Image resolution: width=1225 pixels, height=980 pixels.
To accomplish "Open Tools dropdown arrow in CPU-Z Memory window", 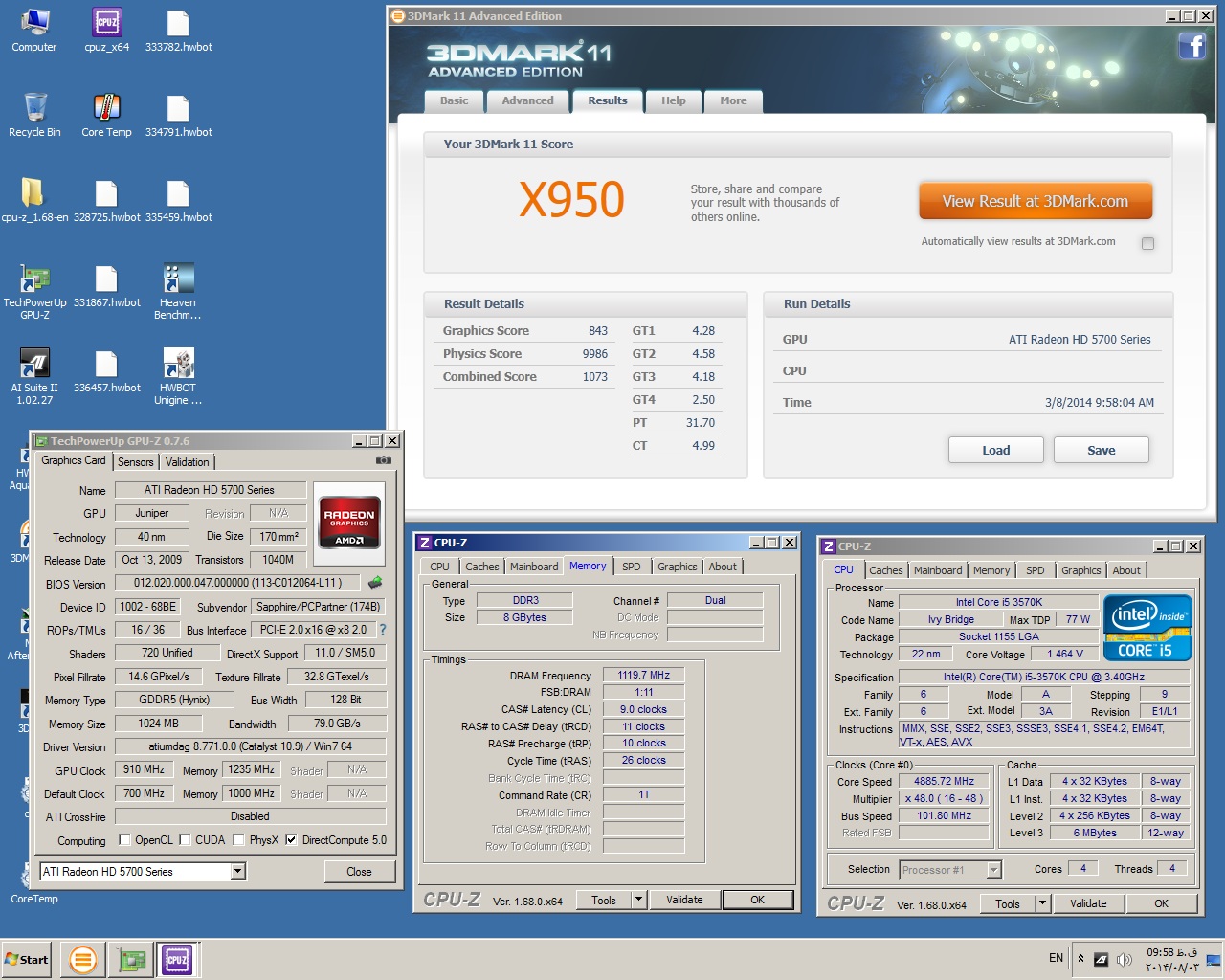I will click(638, 900).
